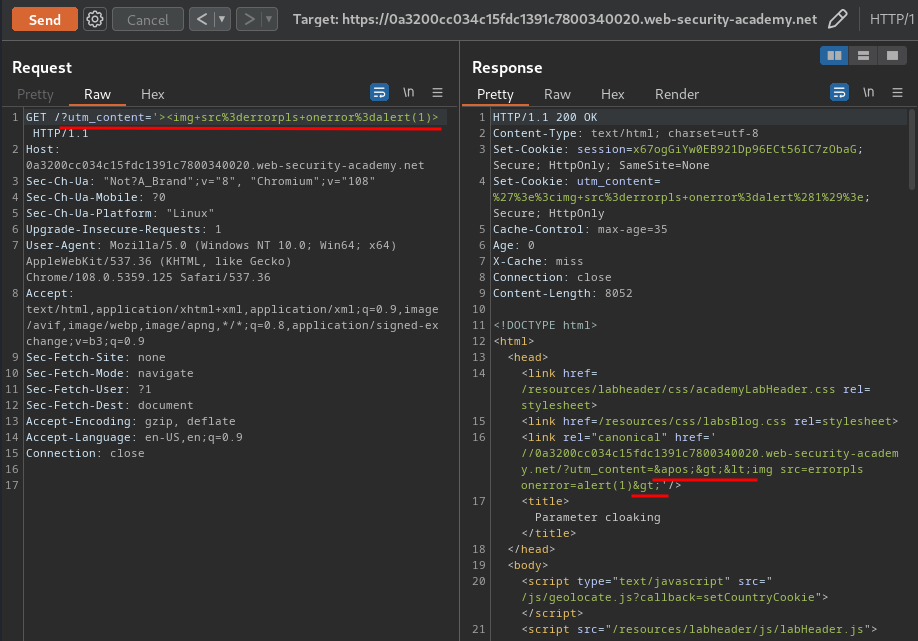The width and height of the screenshot is (918, 641).
Task: Click the labsBlog.css link line
Action: 710,421
